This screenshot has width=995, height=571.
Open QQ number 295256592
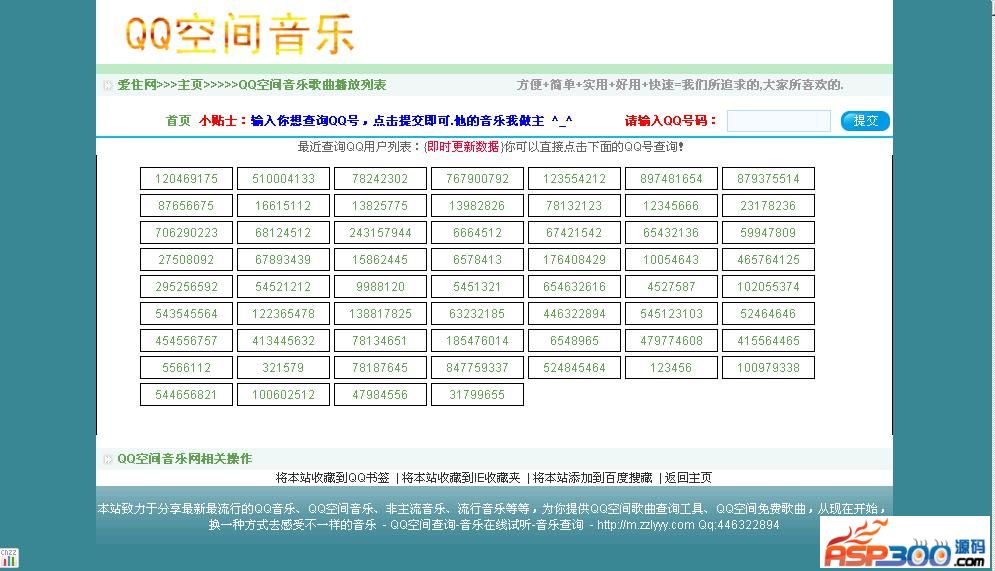click(187, 287)
